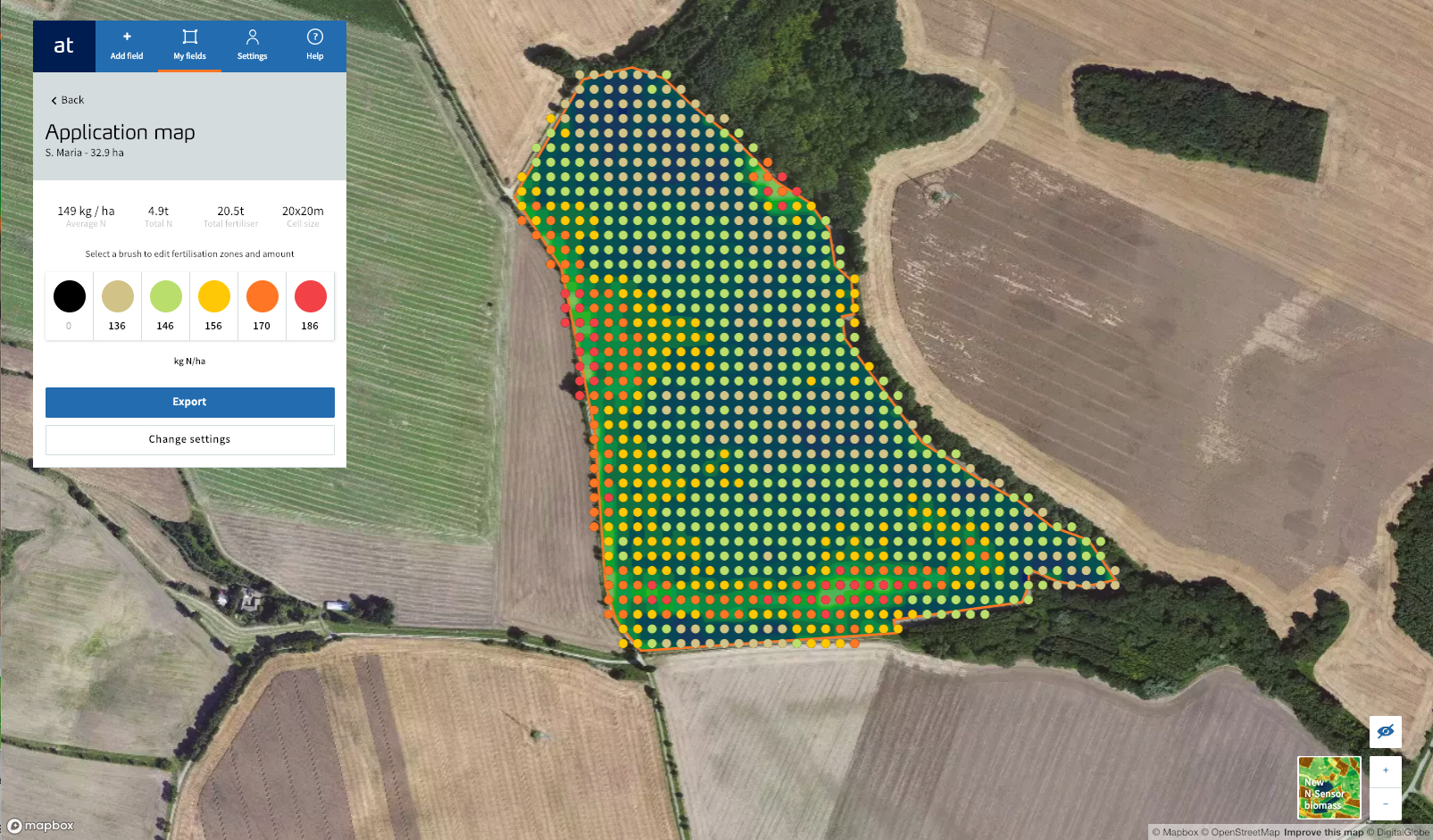Open Change settings
Image resolution: width=1433 pixels, height=840 pixels.
[x=189, y=440]
